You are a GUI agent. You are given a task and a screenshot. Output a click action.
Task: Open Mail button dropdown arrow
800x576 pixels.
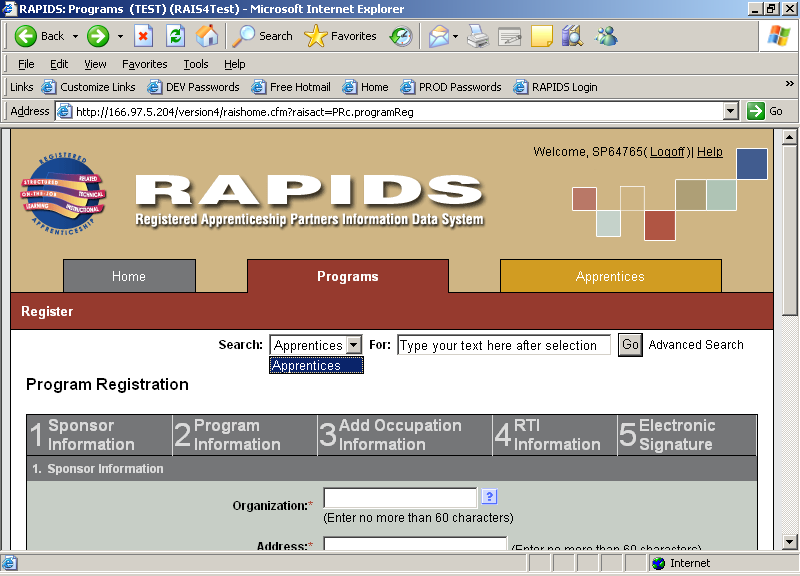click(455, 36)
